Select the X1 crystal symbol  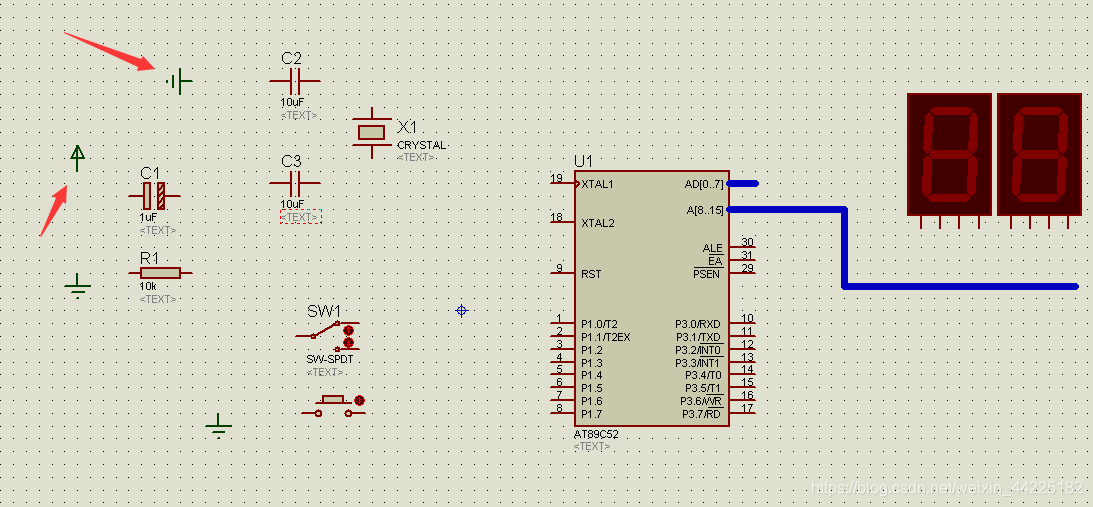[372, 132]
